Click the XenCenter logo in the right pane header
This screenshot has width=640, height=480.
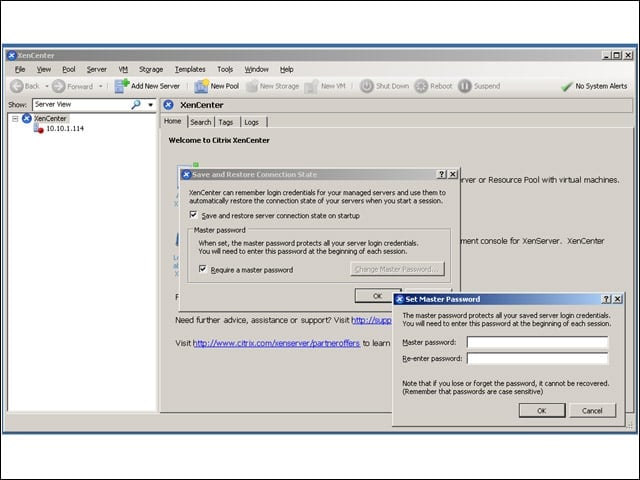coord(169,105)
